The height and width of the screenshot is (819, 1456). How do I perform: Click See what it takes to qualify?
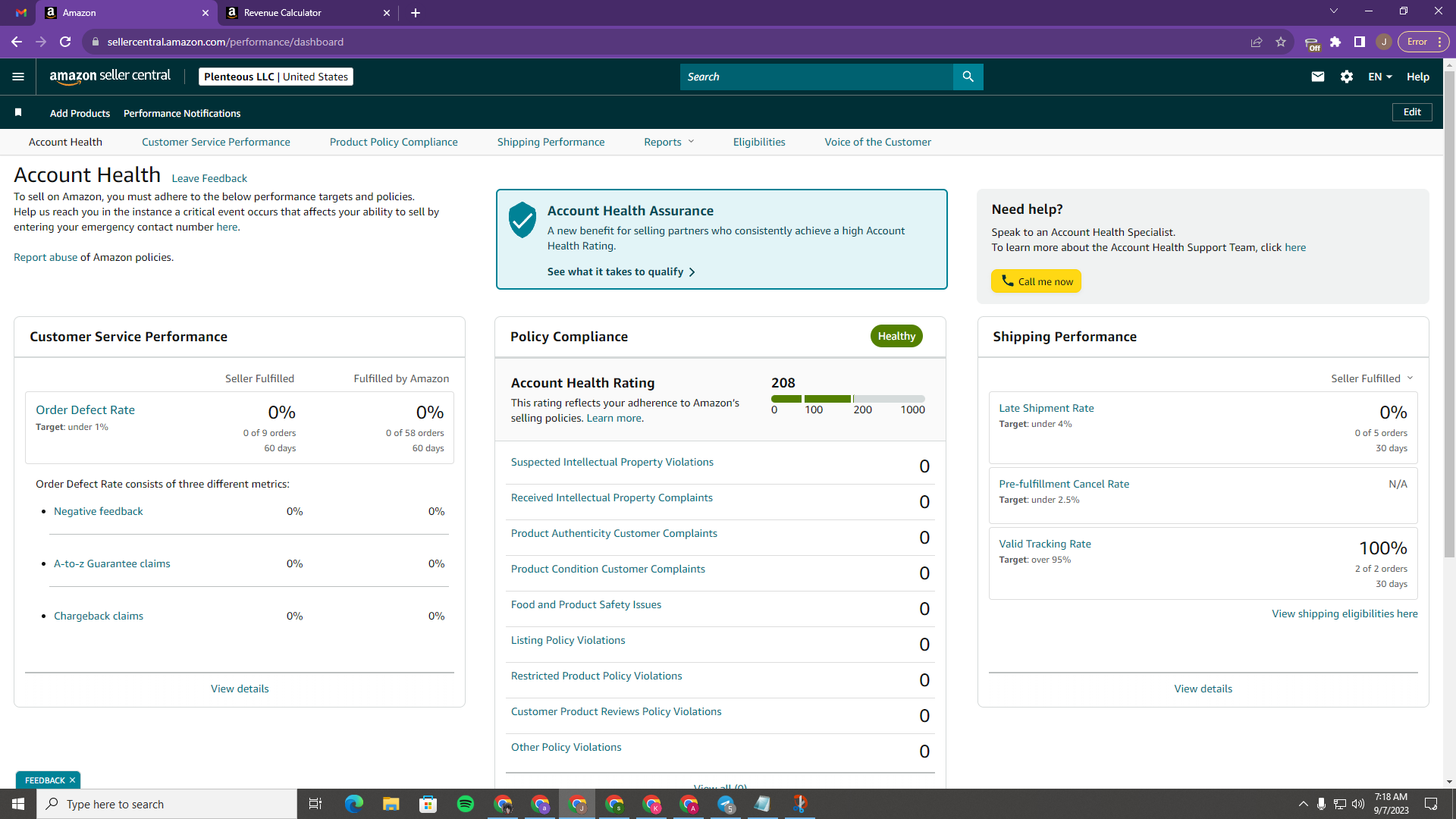coord(621,271)
